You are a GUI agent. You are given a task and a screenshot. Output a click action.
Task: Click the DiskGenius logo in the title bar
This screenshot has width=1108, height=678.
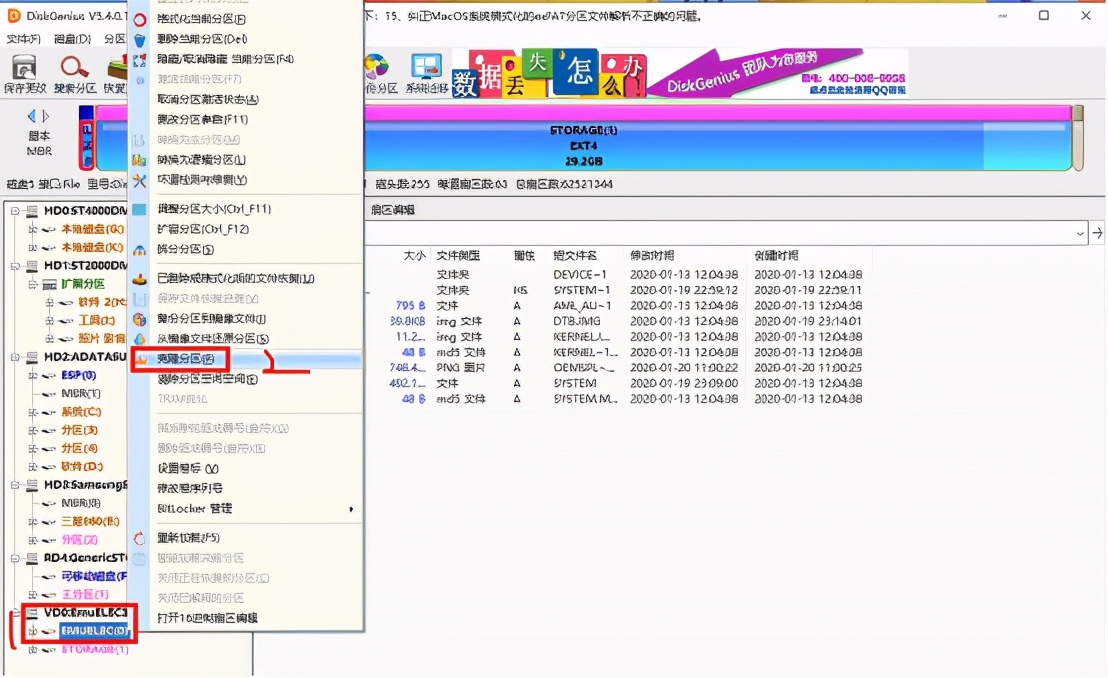pyautogui.click(x=12, y=14)
